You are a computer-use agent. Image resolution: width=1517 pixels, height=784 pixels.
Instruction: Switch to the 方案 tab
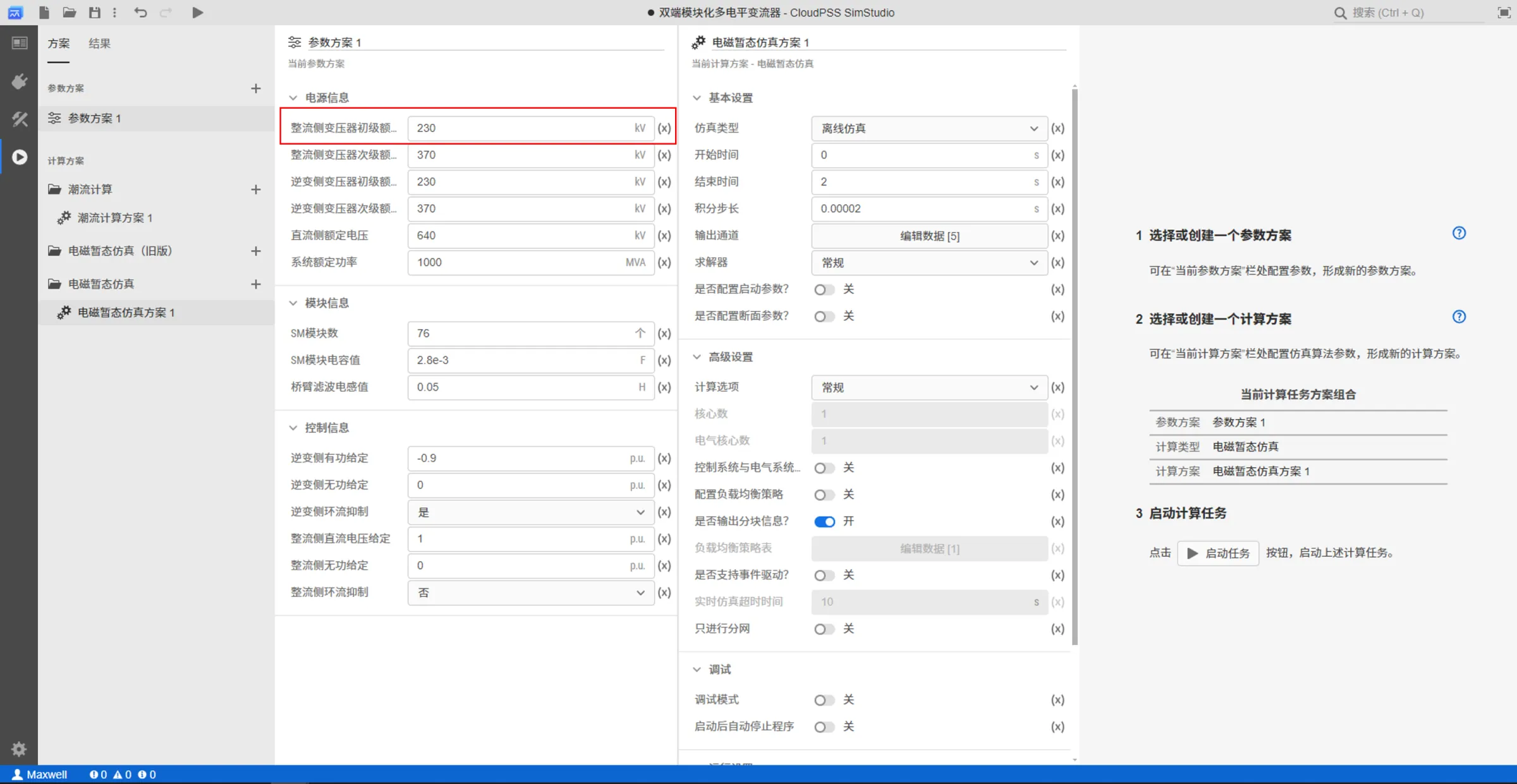[59, 44]
